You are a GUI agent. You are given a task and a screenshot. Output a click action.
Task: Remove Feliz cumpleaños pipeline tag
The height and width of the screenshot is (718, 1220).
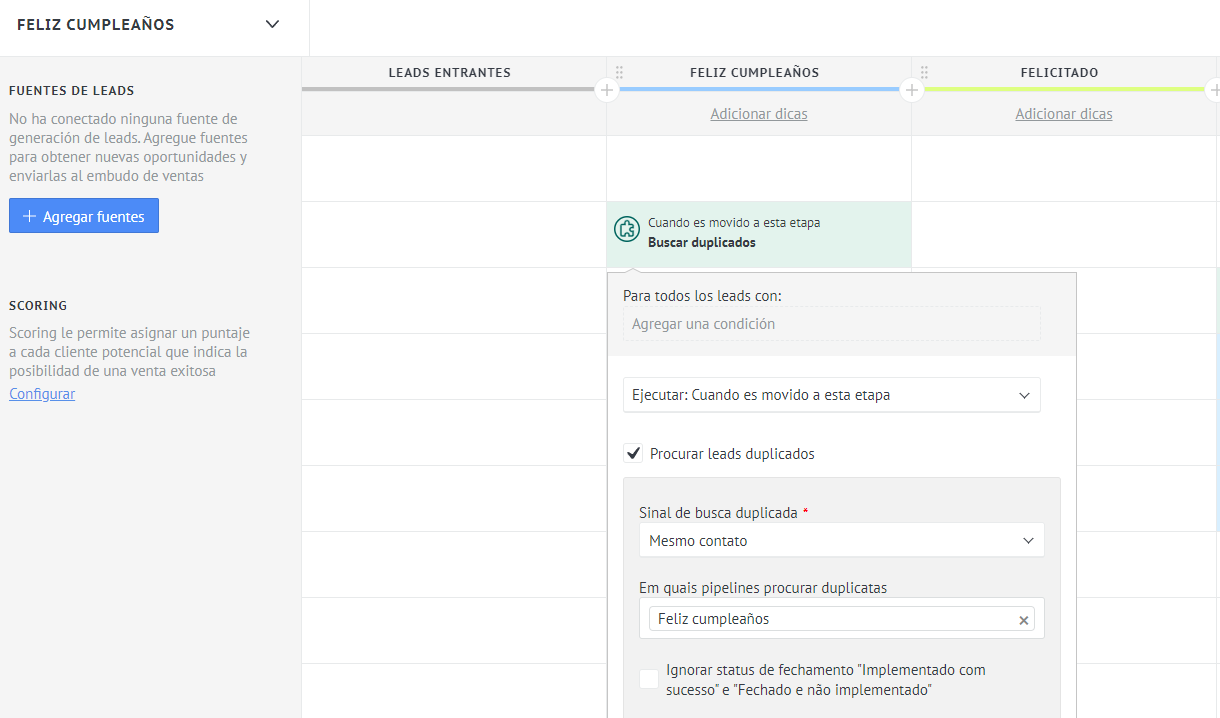pos(1023,620)
